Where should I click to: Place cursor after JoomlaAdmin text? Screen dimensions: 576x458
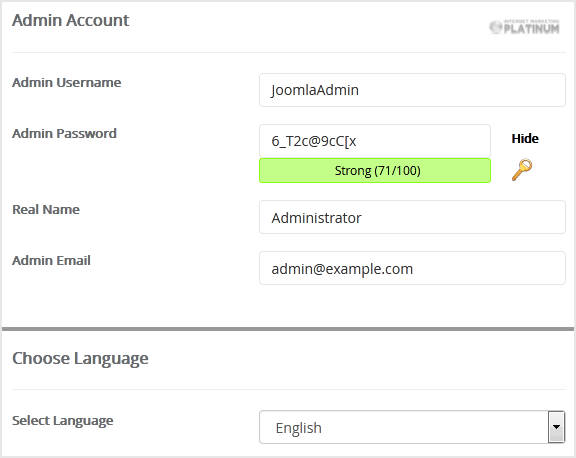coord(360,90)
